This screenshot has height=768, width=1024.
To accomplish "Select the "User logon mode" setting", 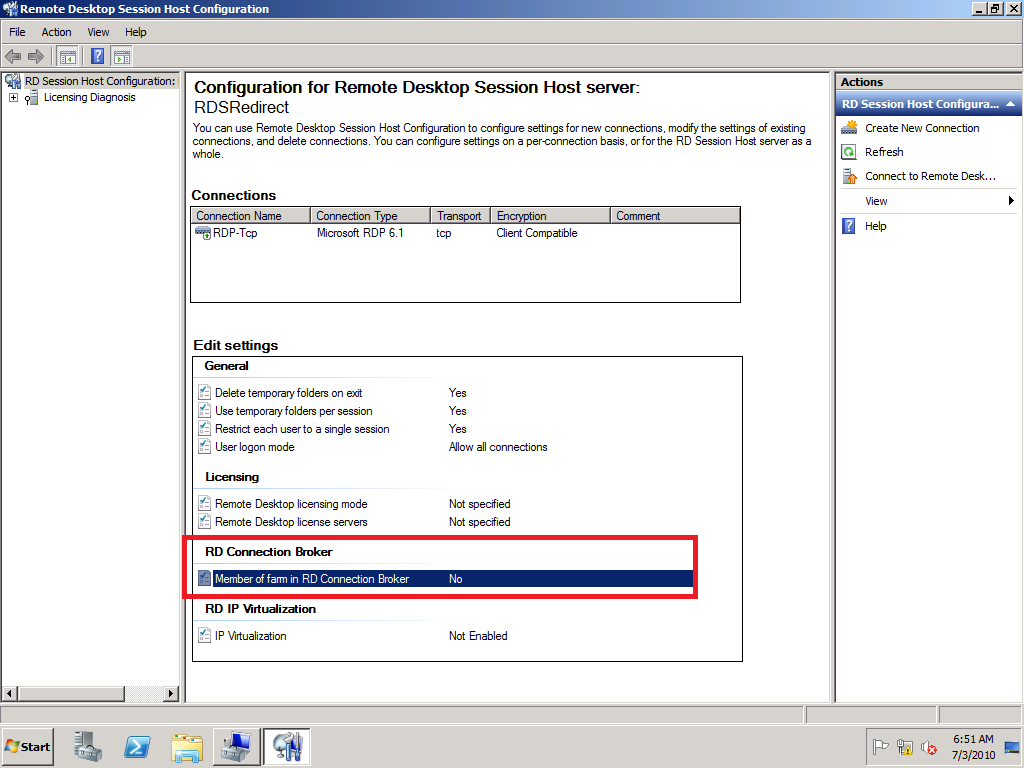I will click(x=255, y=447).
